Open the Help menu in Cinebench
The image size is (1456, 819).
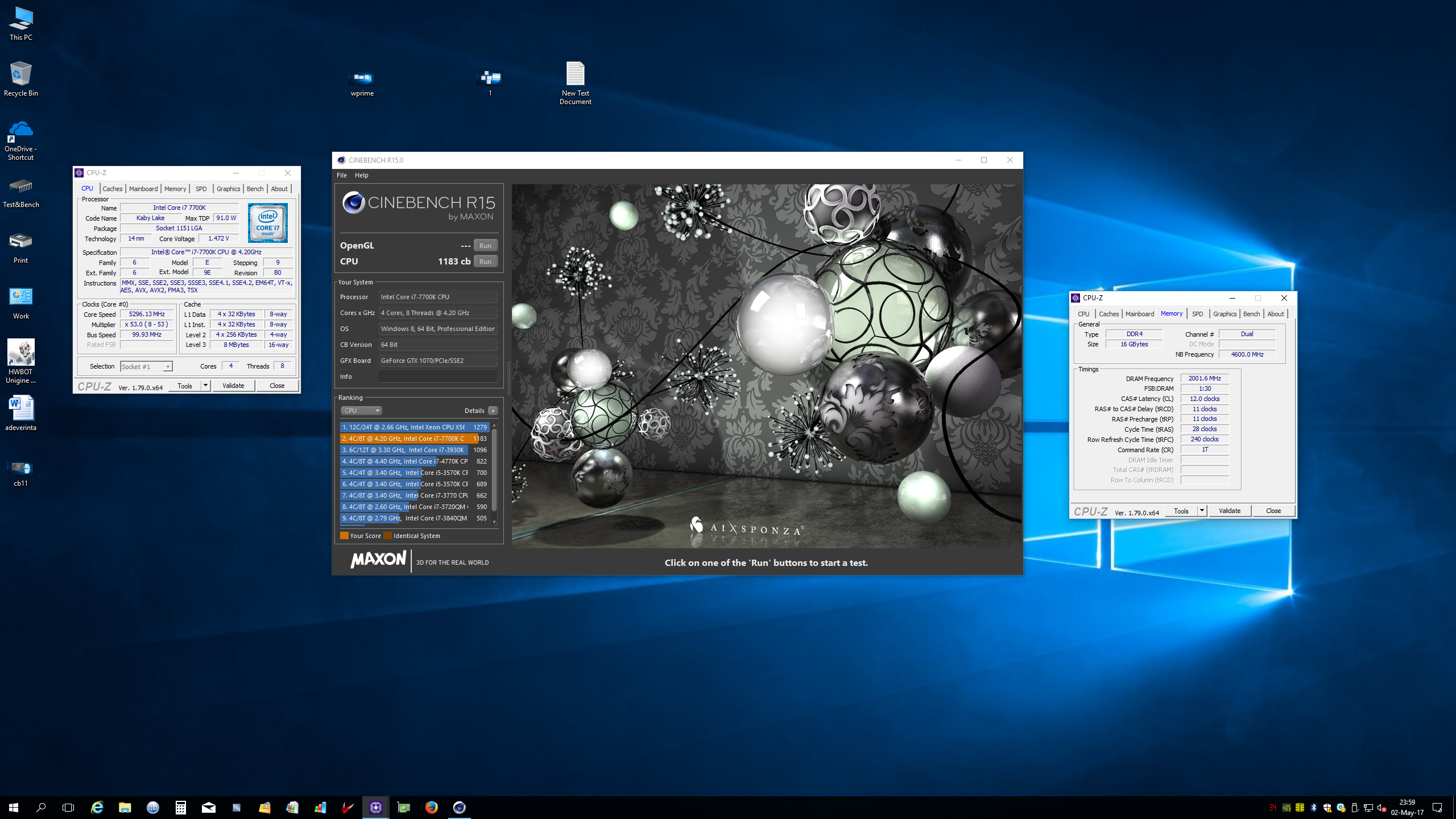pos(361,175)
